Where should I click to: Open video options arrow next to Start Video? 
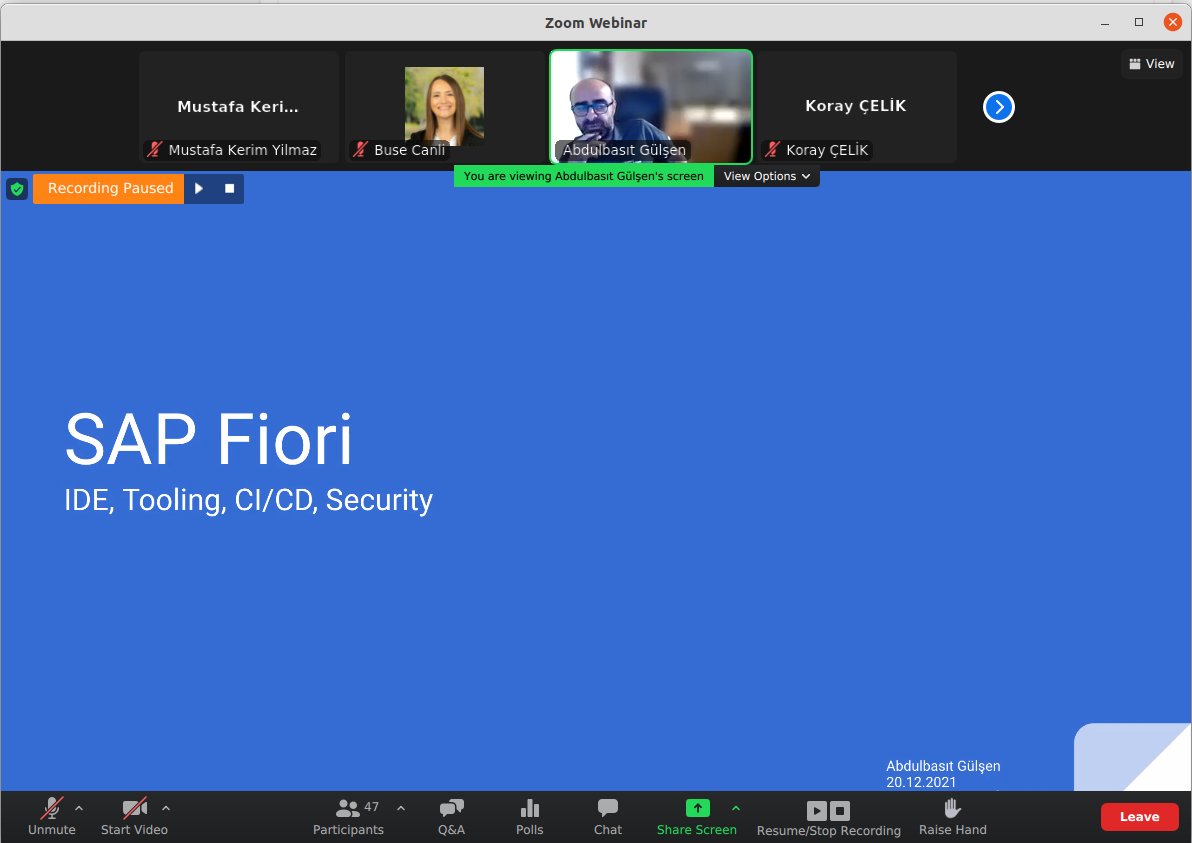166,809
